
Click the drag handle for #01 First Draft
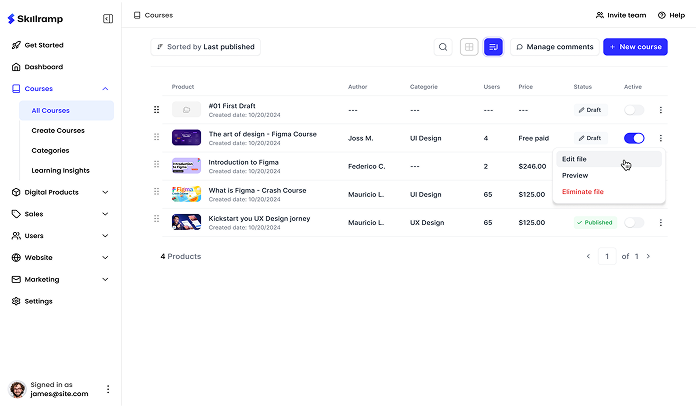tap(156, 110)
